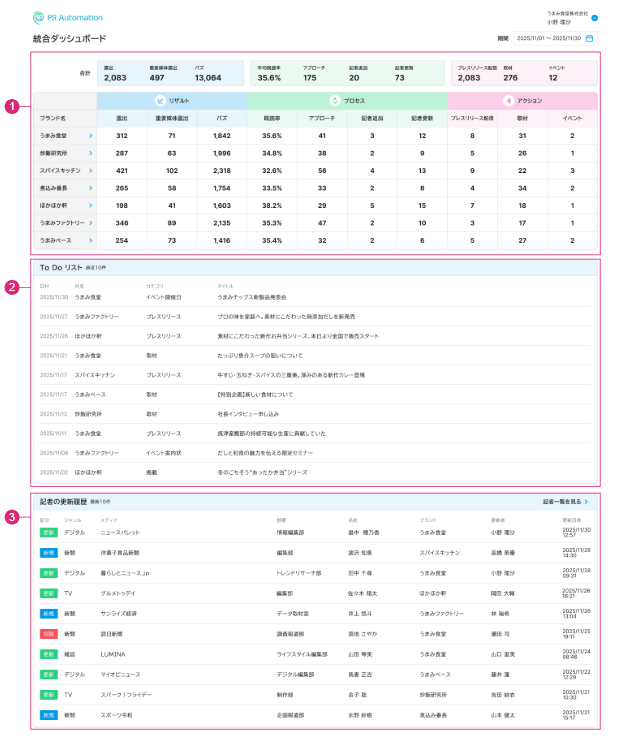Expand the うまみベース brand row chevron

pos(90,241)
